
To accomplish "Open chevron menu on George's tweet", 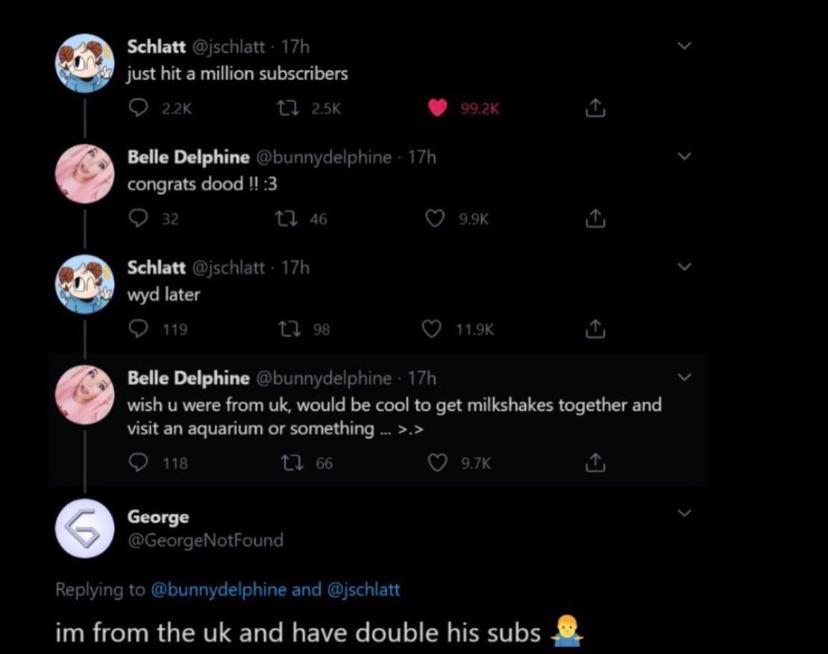I will coord(684,513).
